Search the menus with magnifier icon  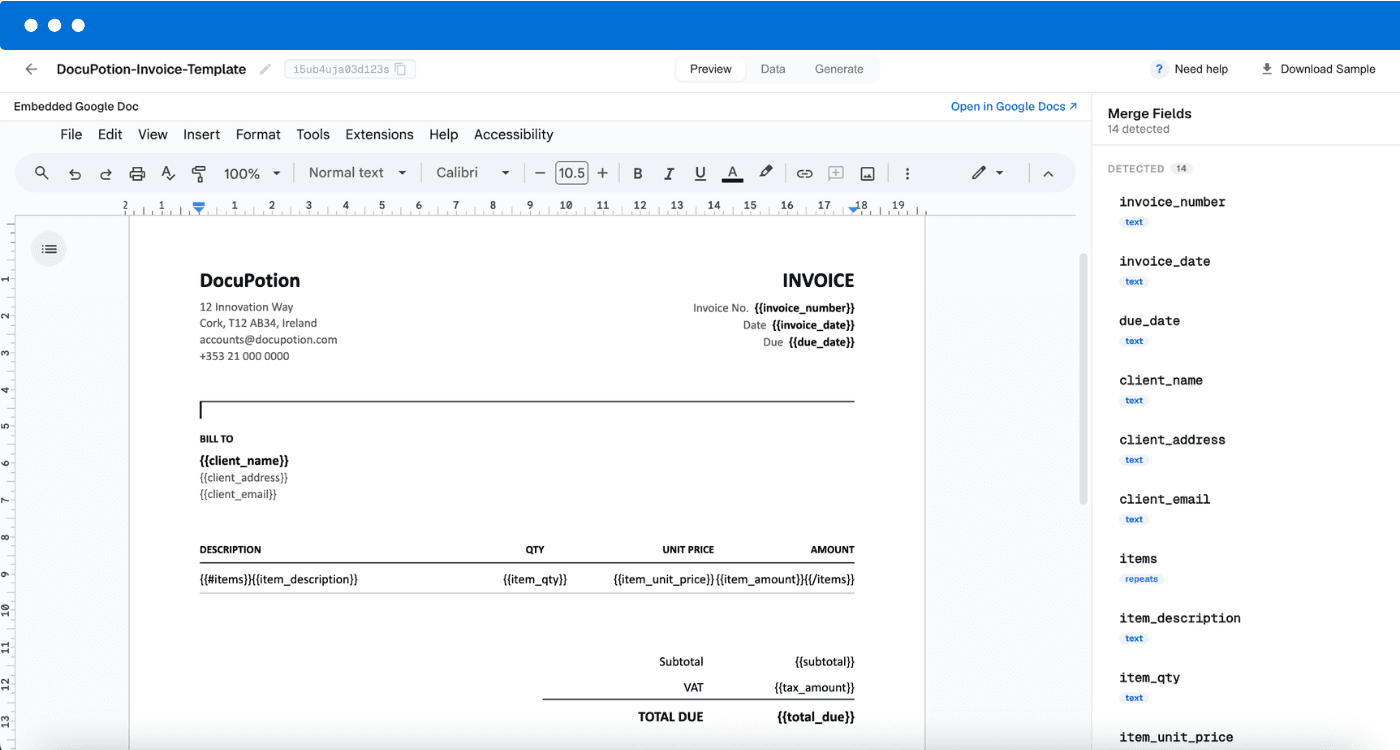pos(42,173)
